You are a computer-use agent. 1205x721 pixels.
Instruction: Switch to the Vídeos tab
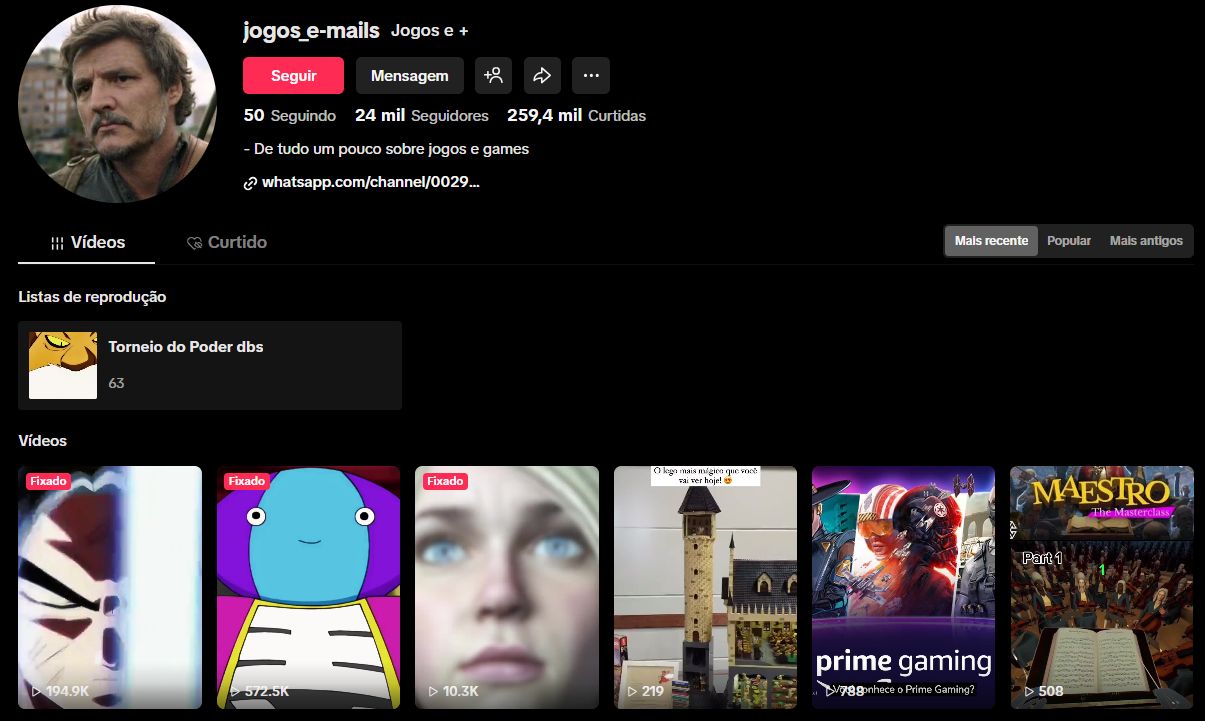87,243
